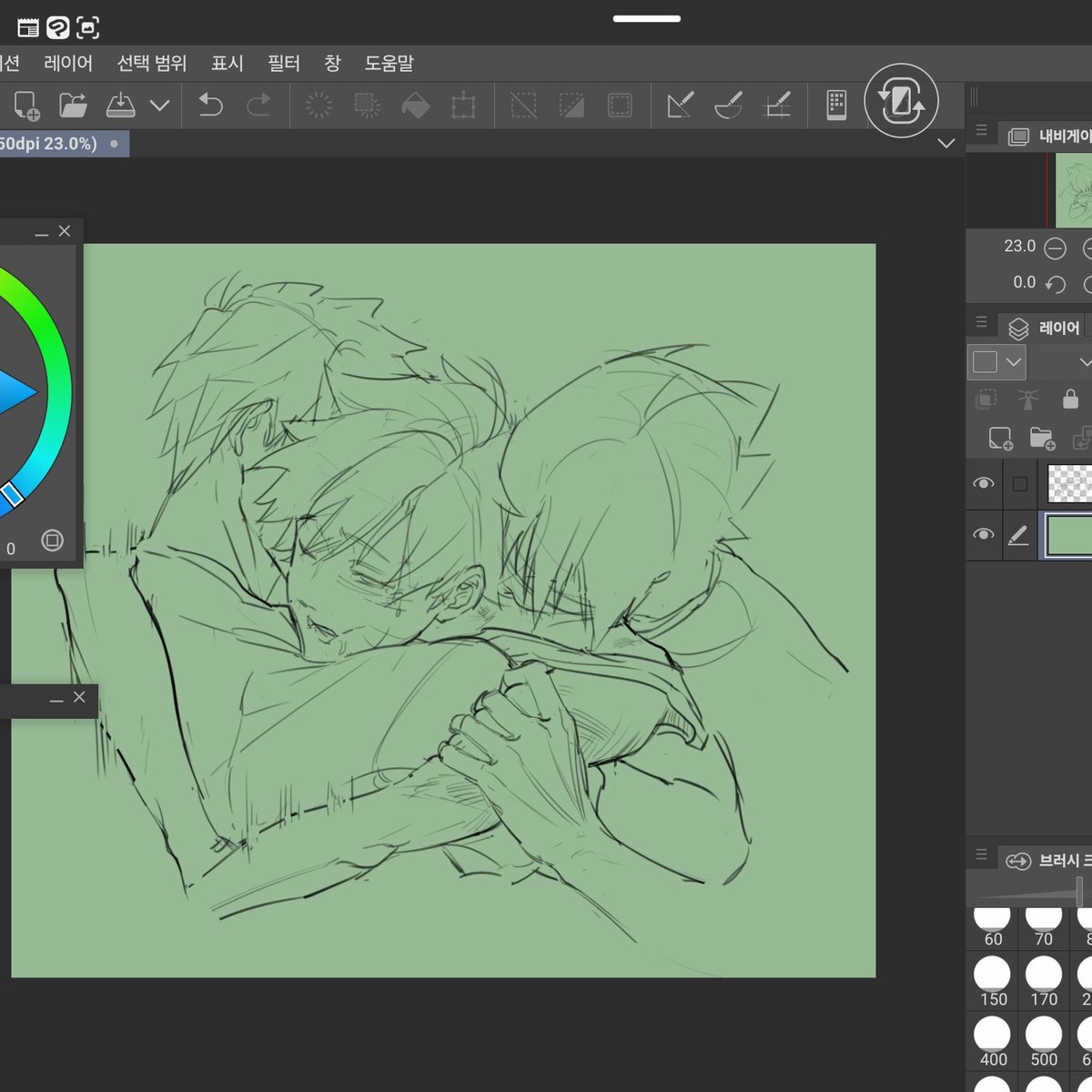Image resolution: width=1092 pixels, height=1092 pixels.
Task: Choose the 500 brush size preset
Action: (1044, 1041)
